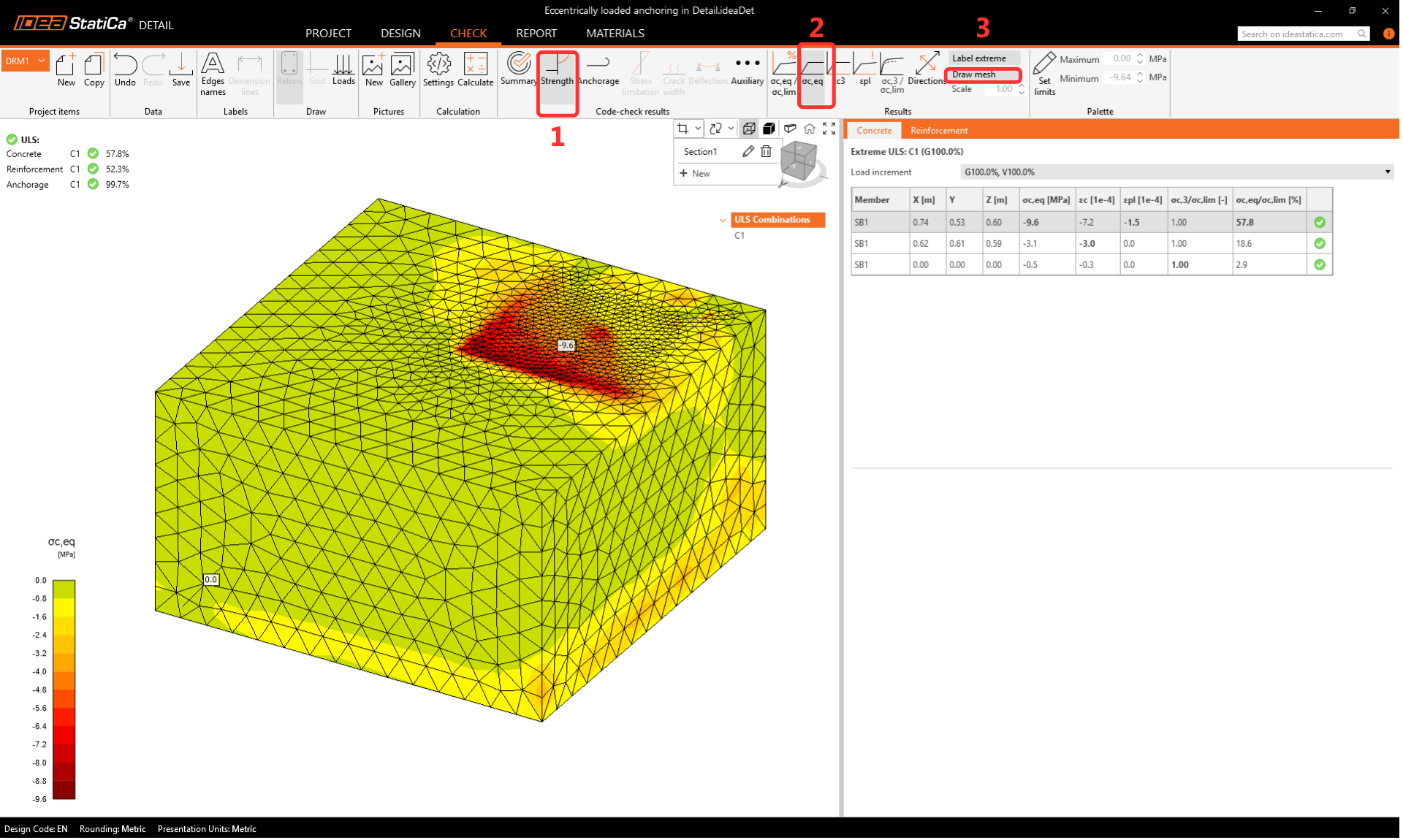Delete Section1 with the trash icon

(x=766, y=151)
